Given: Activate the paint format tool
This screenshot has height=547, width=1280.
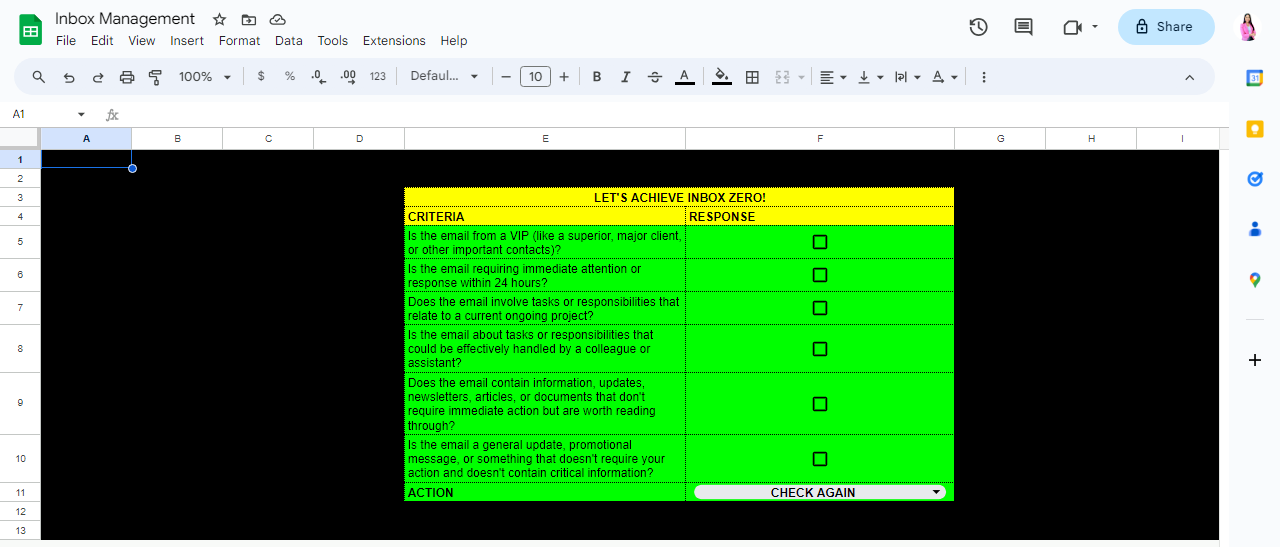Looking at the screenshot, I should pyautogui.click(x=155, y=77).
